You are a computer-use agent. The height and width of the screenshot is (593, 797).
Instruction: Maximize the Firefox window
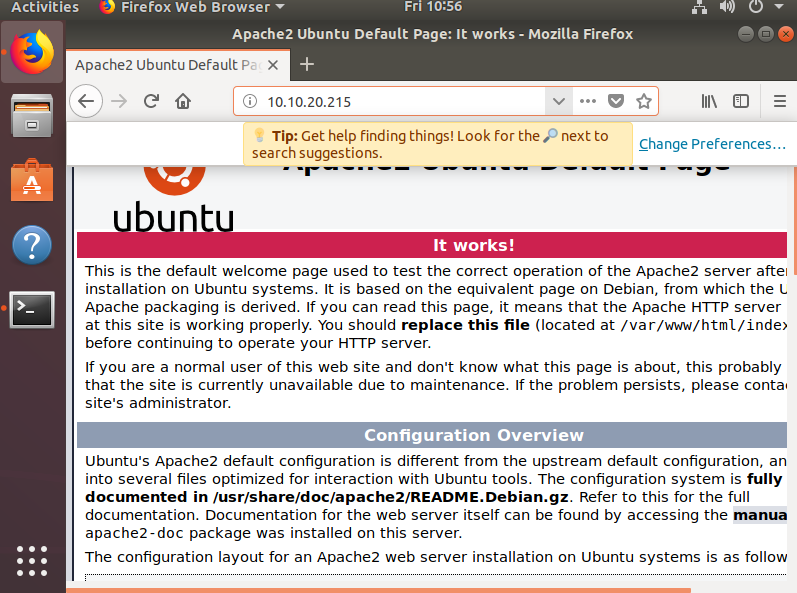pos(765,34)
